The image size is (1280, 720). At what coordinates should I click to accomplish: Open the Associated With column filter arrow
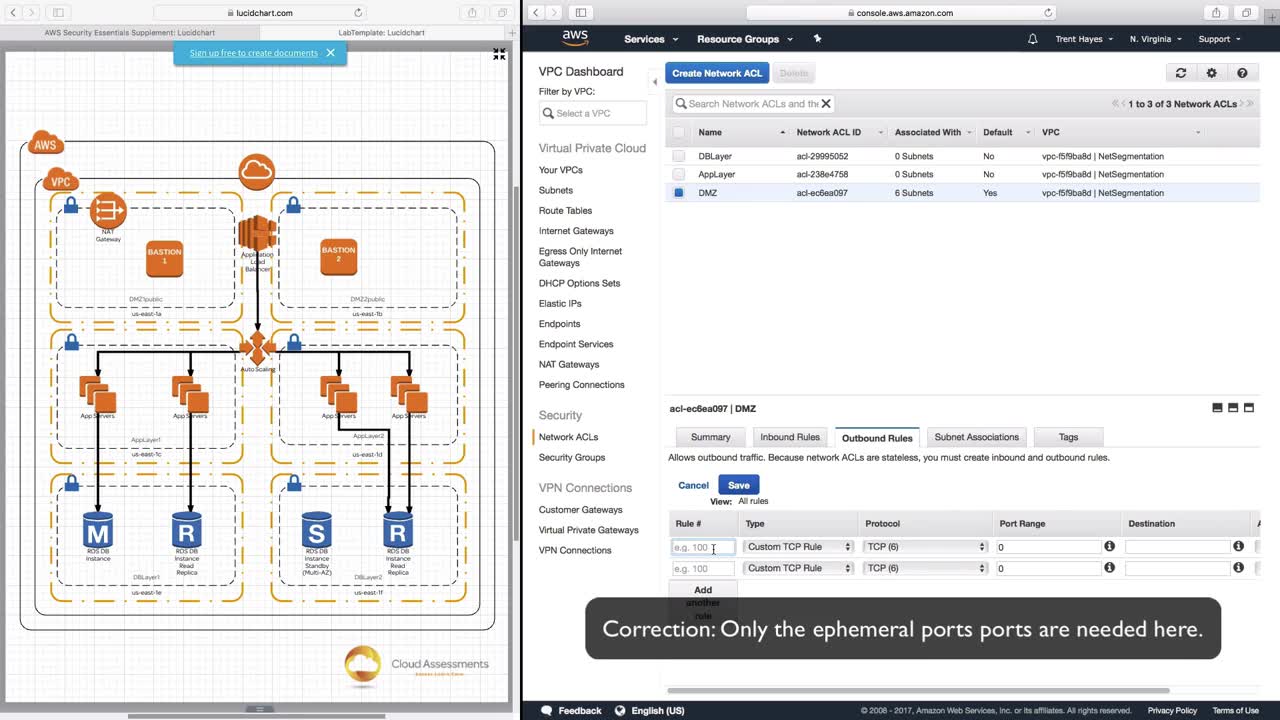(968, 132)
